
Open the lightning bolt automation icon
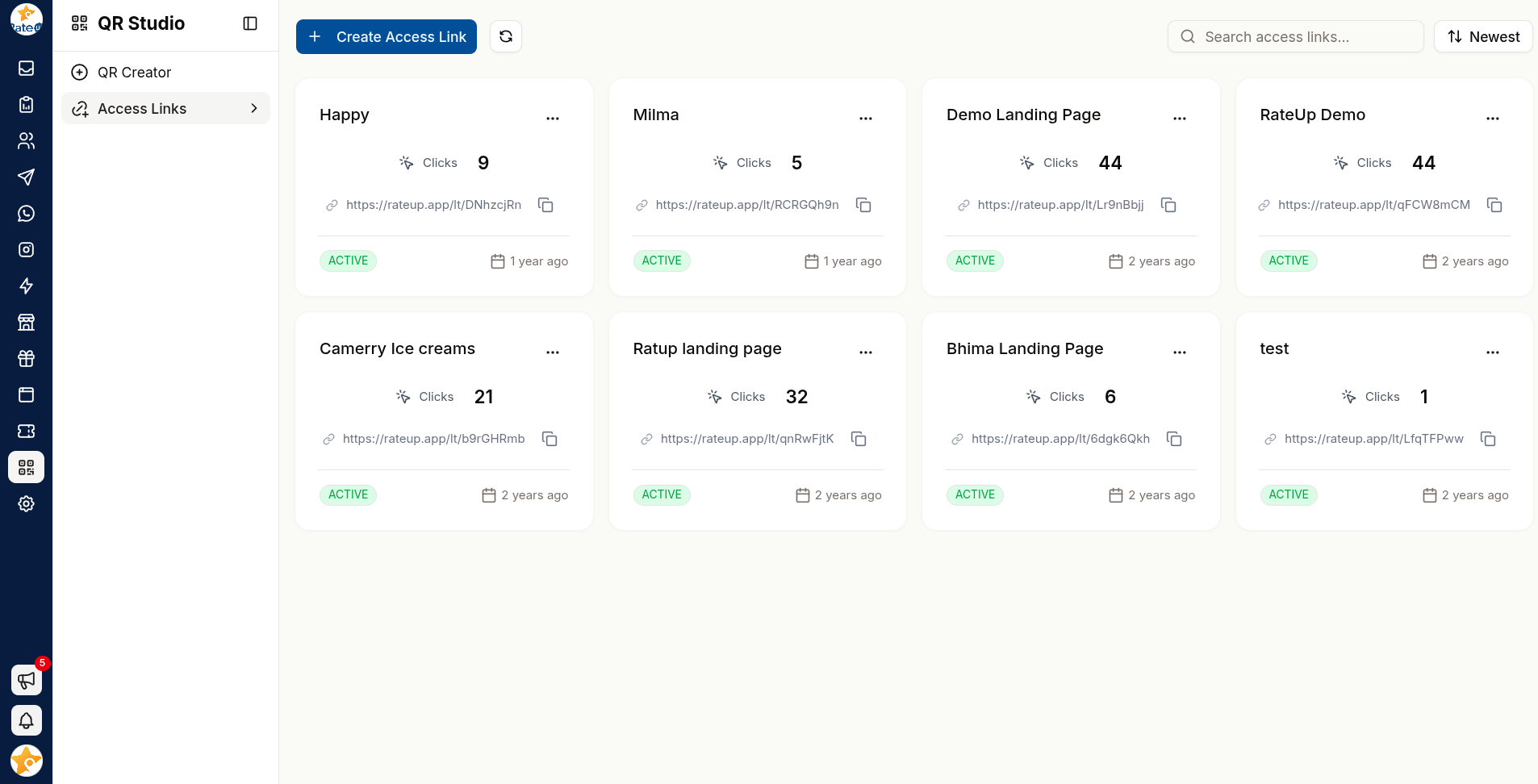[26, 286]
